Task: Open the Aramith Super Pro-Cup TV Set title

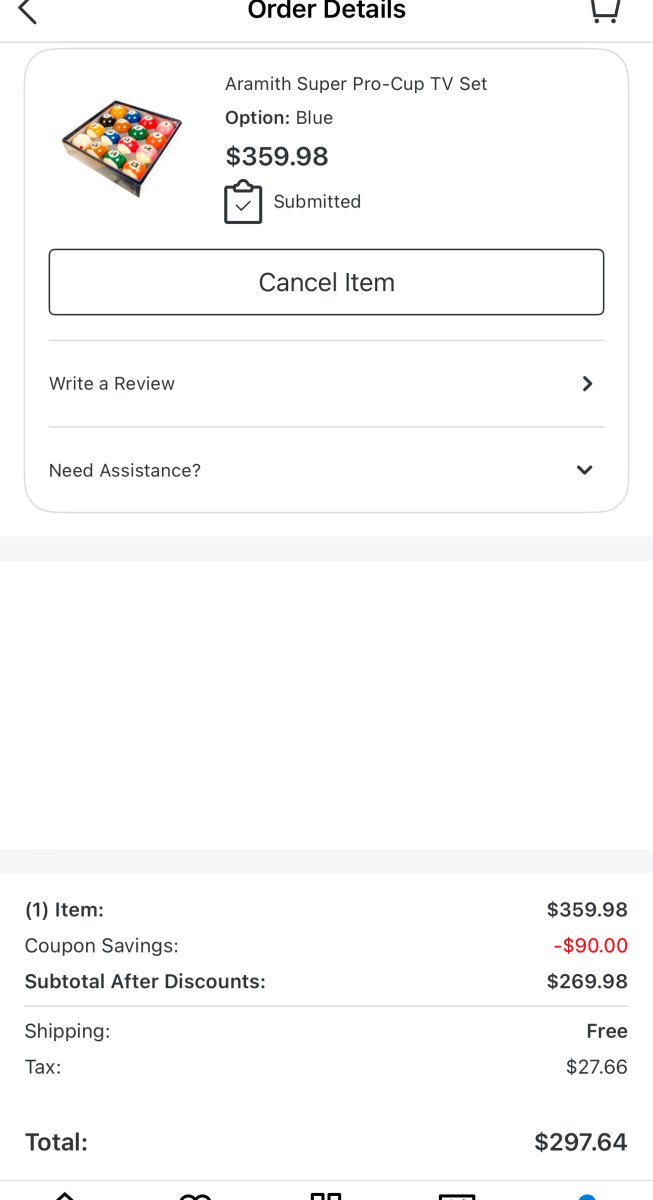Action: pyautogui.click(x=356, y=84)
